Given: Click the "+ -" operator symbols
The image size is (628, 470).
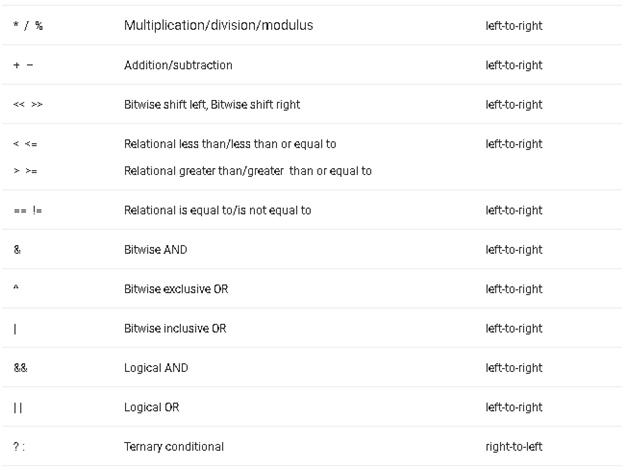Looking at the screenshot, I should tap(23, 65).
